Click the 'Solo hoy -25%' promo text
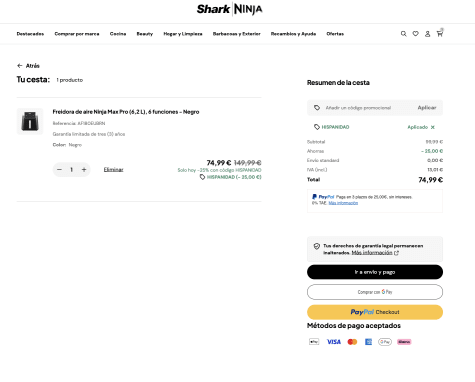This screenshot has width=475, height=382. click(x=219, y=170)
